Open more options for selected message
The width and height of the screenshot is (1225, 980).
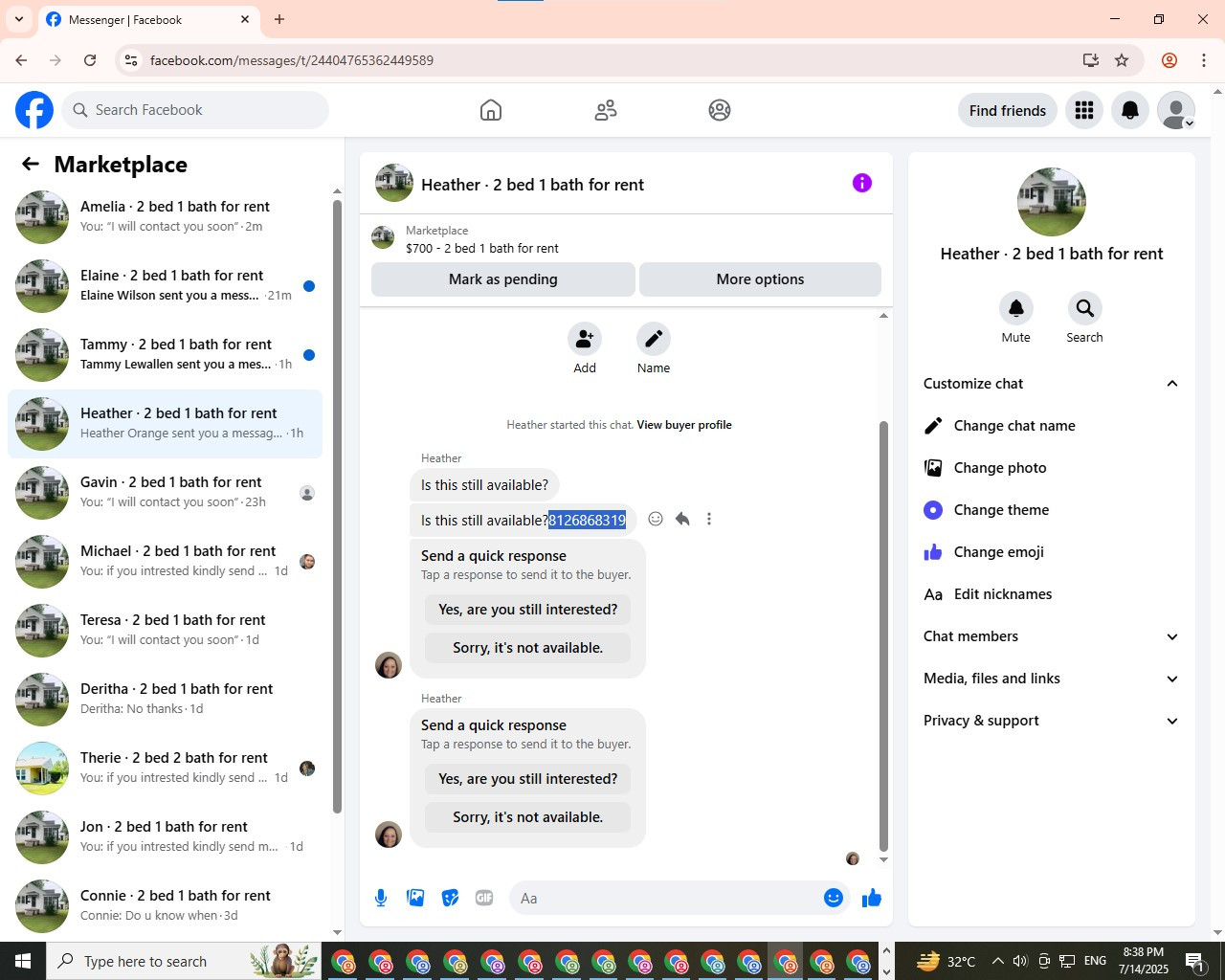(709, 519)
